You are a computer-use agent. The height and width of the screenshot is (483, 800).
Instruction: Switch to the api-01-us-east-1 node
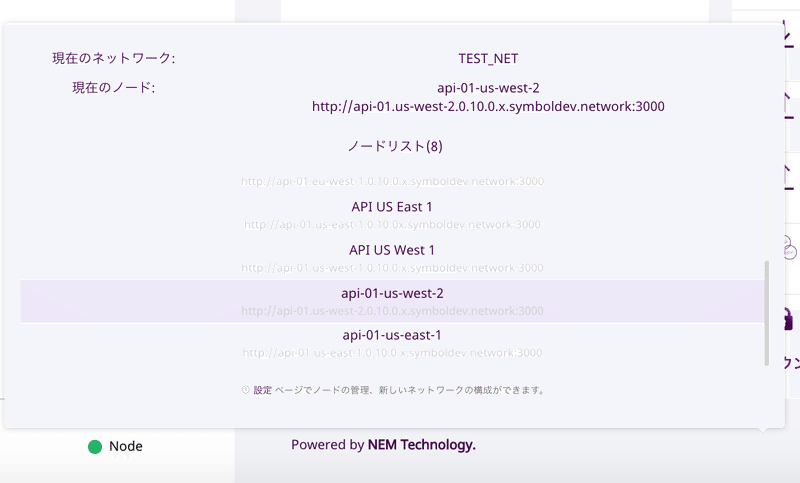[392, 343]
